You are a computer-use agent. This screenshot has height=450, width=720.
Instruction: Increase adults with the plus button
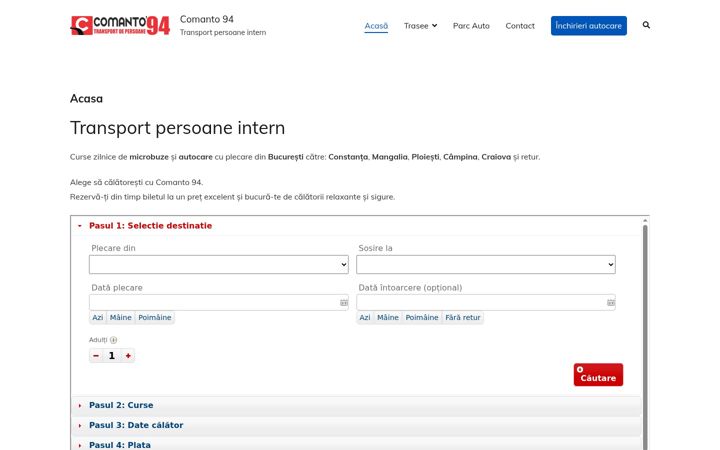[128, 355]
